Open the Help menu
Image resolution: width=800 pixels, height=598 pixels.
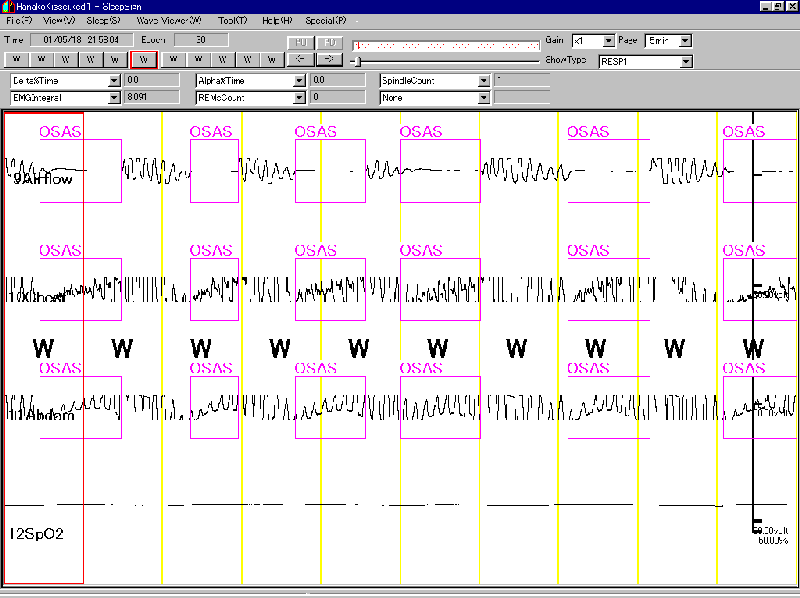[277, 20]
